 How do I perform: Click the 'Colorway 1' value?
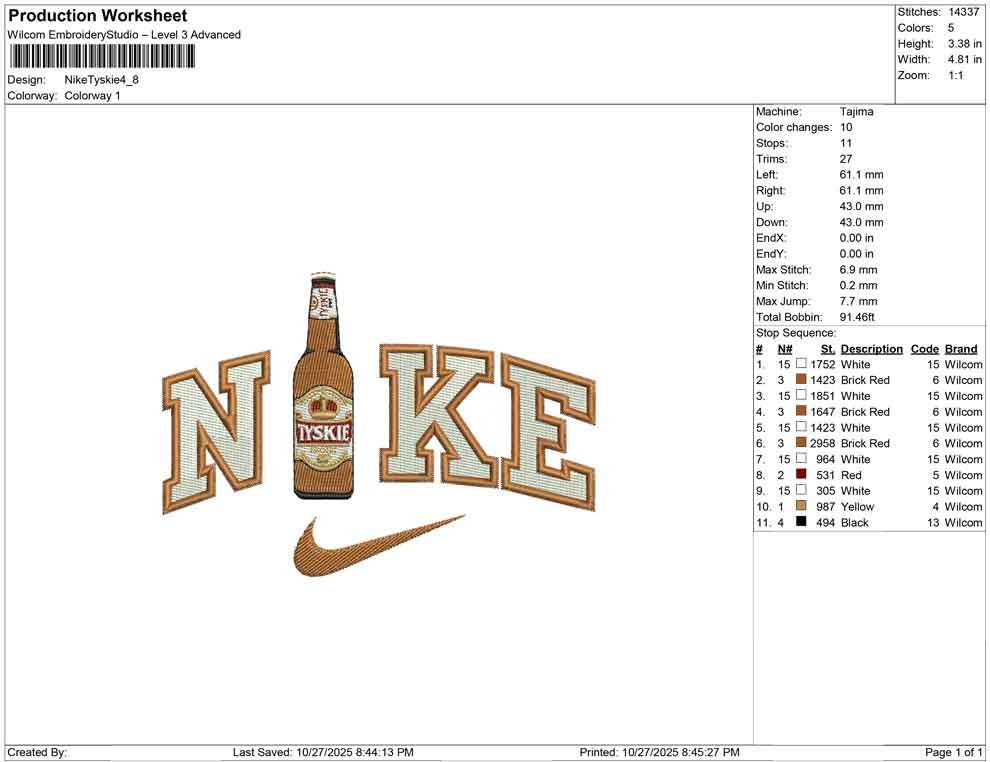pos(92,96)
